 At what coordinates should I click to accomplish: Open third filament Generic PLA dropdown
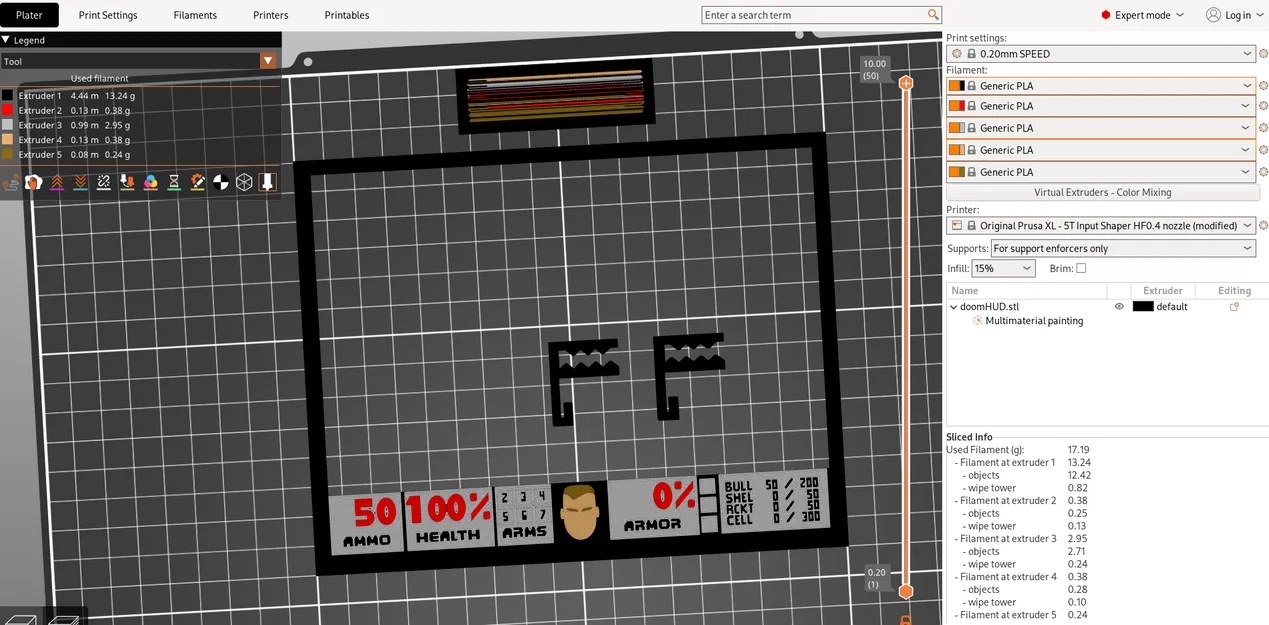1102,128
